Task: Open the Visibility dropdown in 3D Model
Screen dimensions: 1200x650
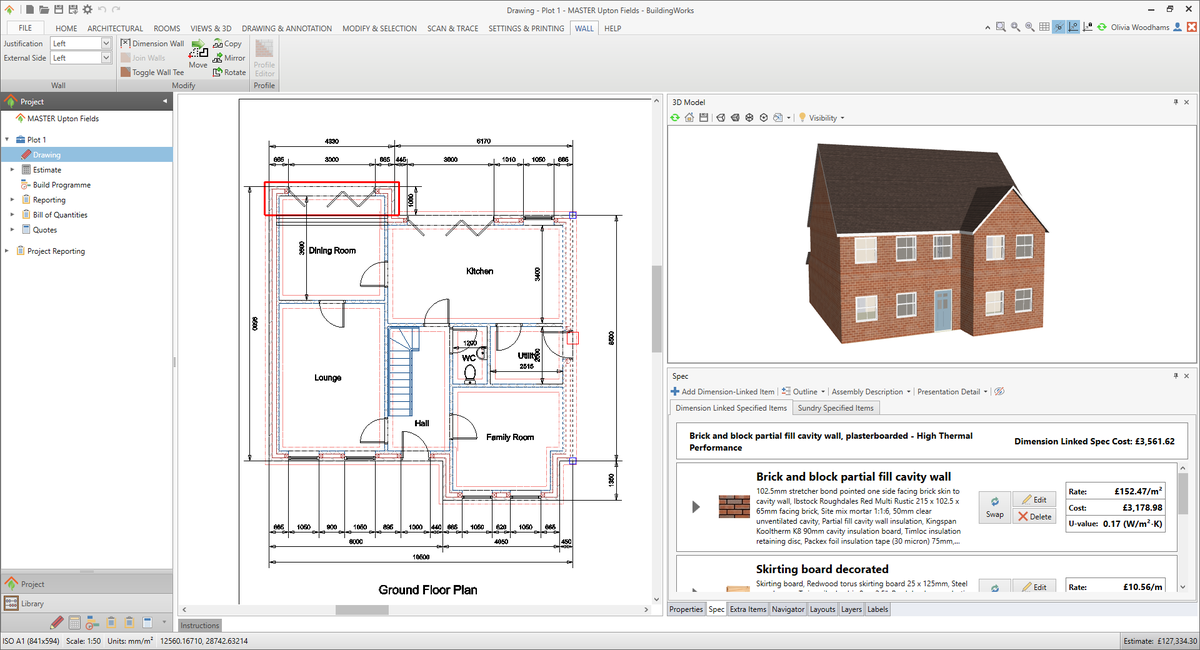Action: (x=822, y=118)
